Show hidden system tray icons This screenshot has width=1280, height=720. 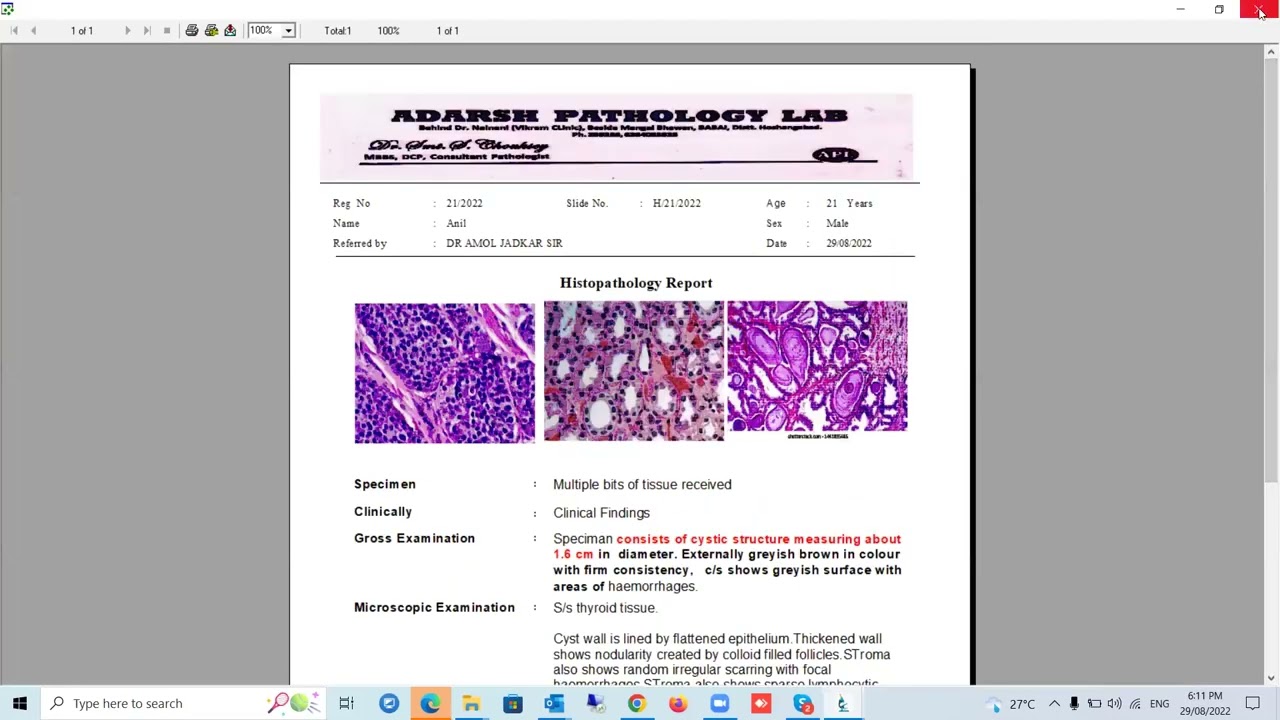[x=1054, y=704]
